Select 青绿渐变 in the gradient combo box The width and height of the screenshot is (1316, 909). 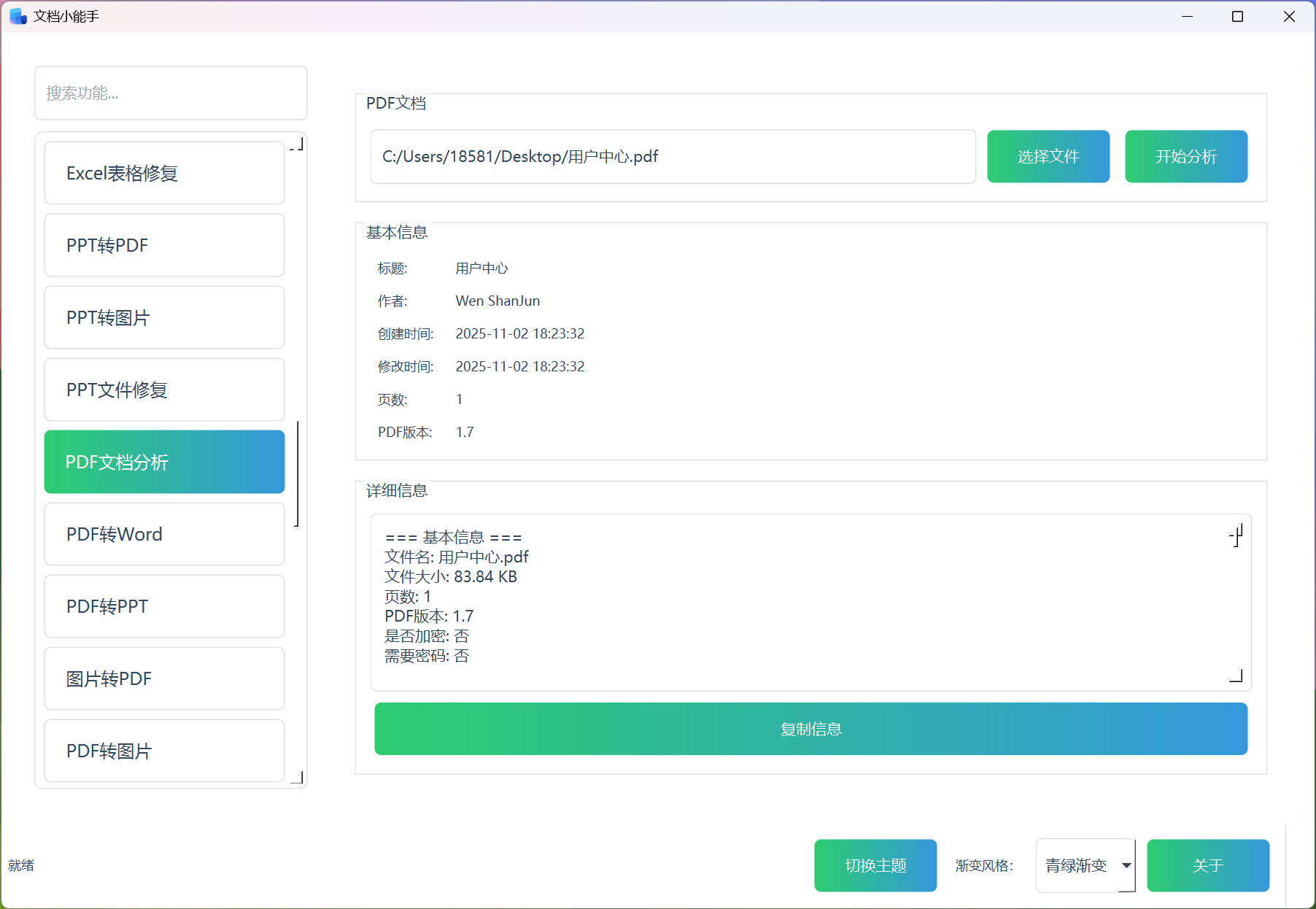click(x=1076, y=865)
